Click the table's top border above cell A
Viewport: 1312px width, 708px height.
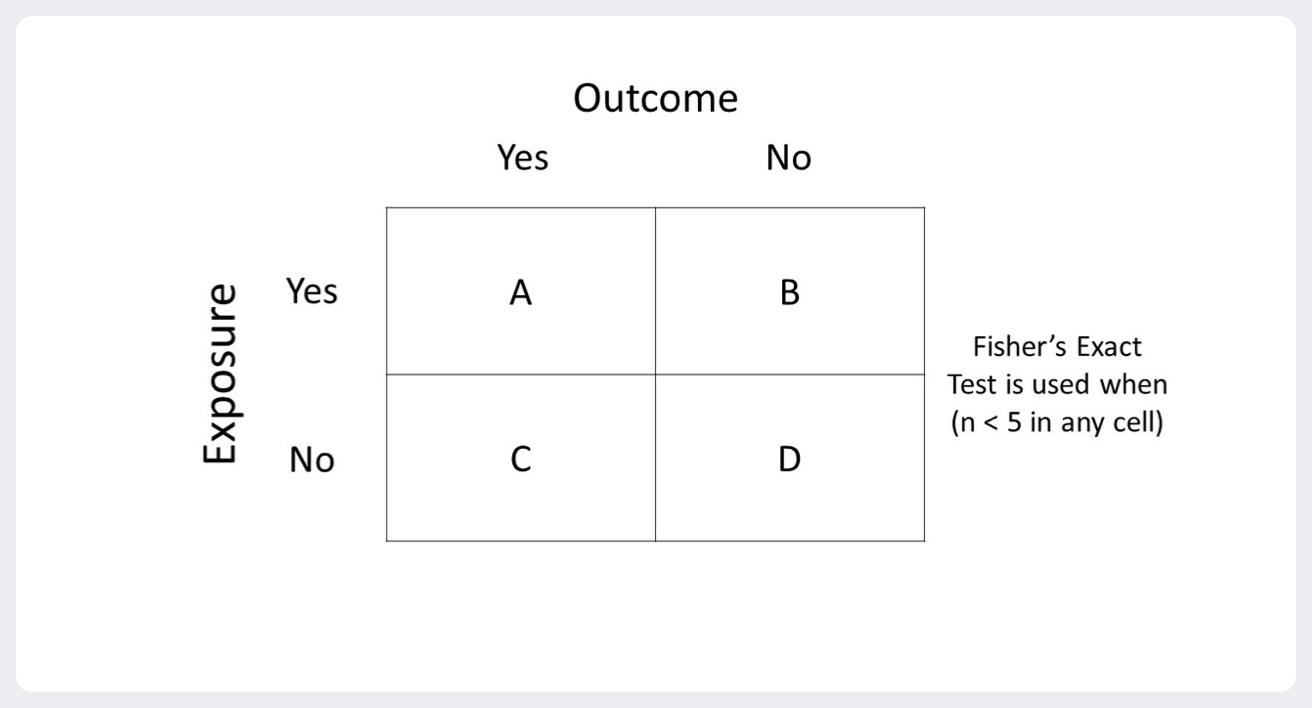[x=520, y=208]
